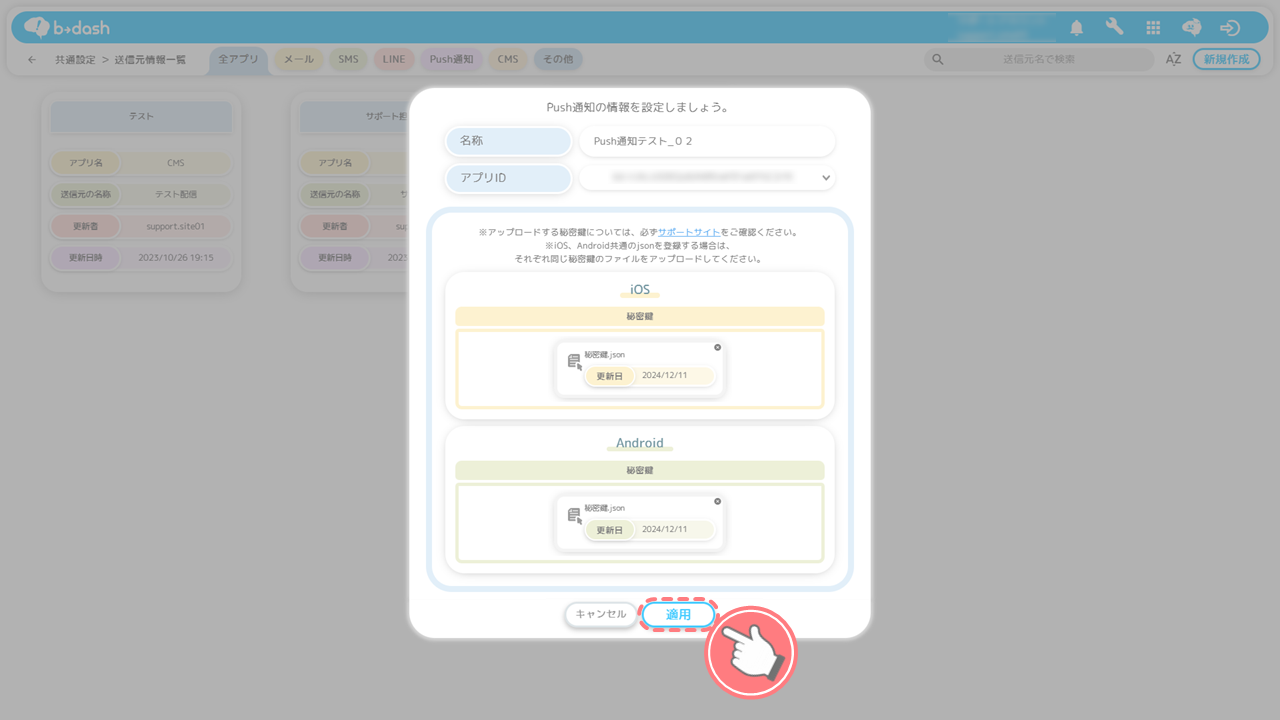The width and height of the screenshot is (1280, 720).
Task: Click the chat support icon in header
Action: pos(1191,28)
